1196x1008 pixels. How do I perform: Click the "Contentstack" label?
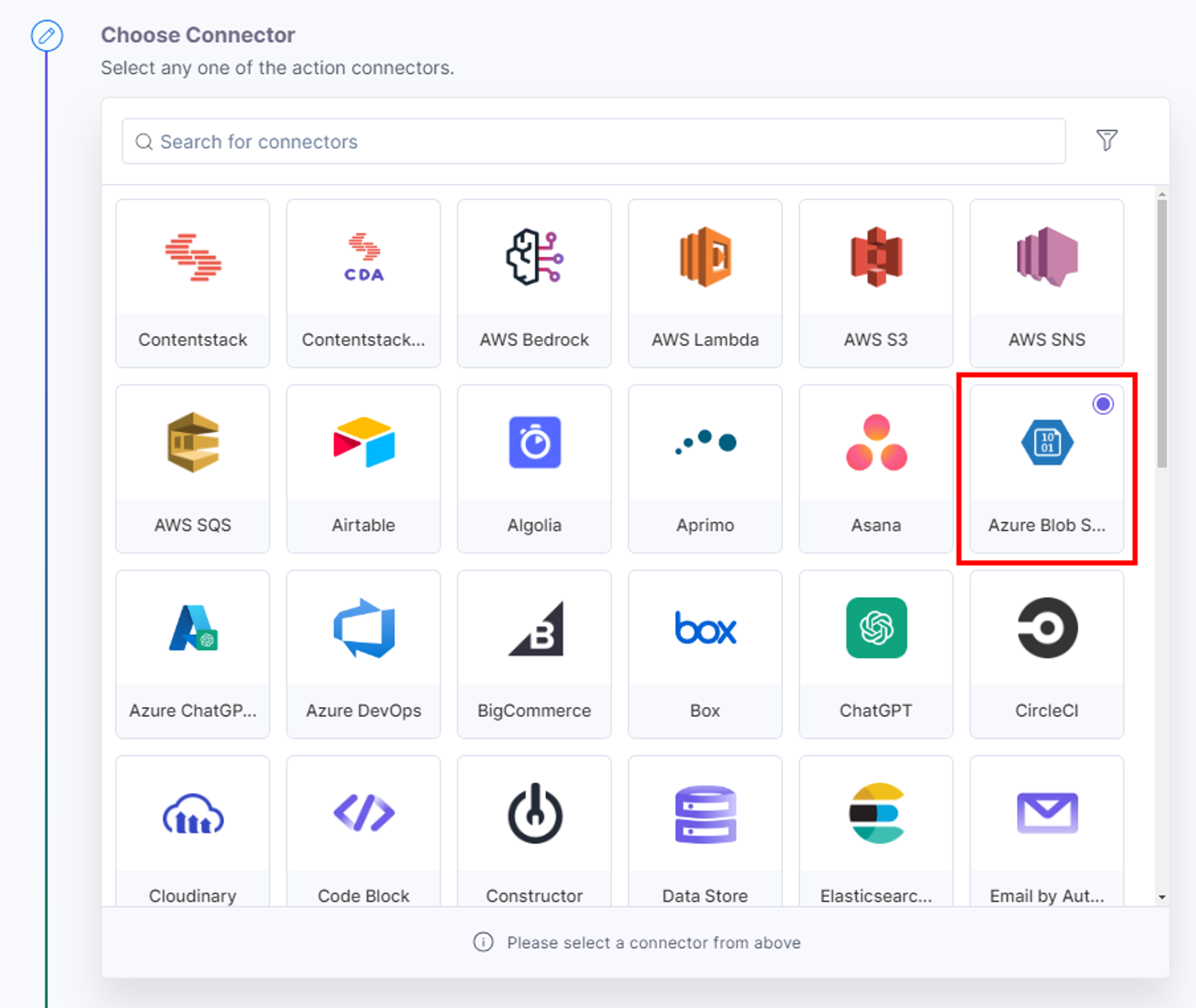[x=192, y=340]
